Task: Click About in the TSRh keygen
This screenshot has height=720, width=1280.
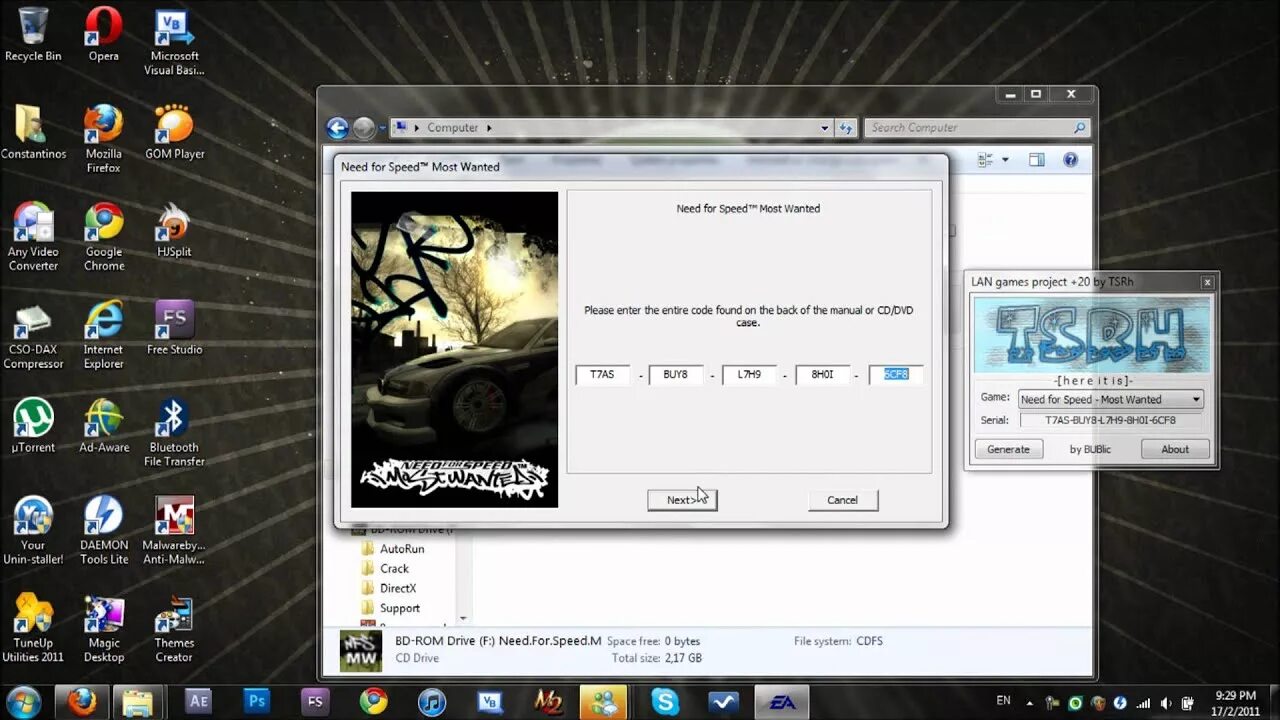Action: tap(1175, 449)
